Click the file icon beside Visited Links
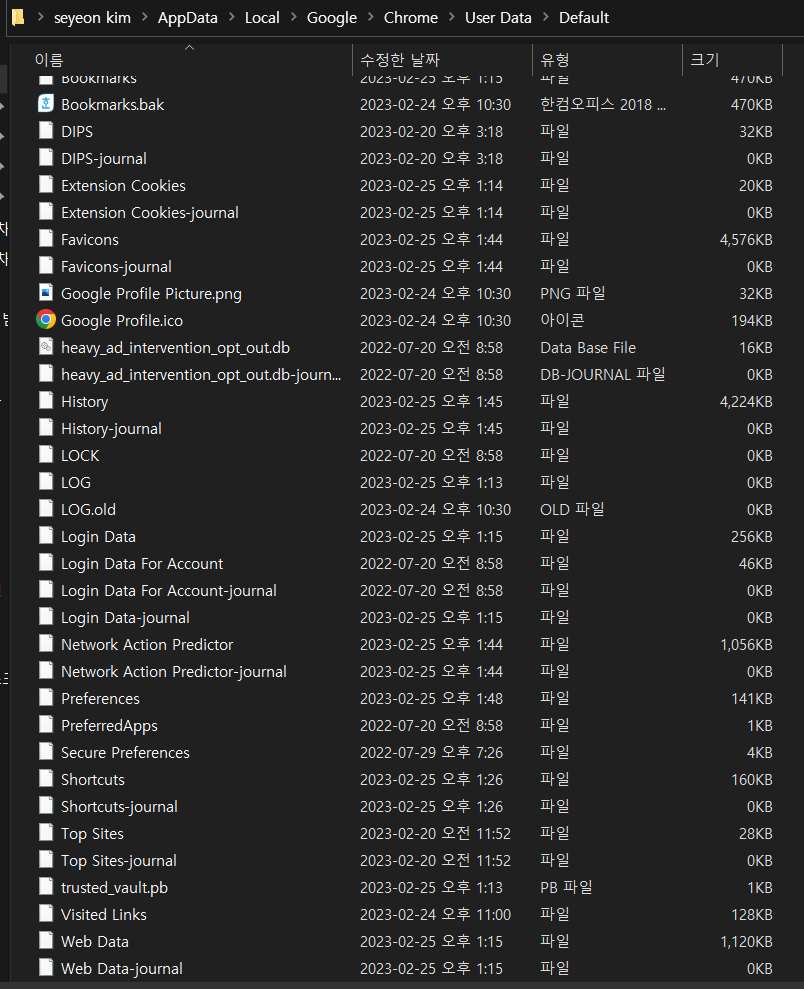804x989 pixels. click(x=46, y=913)
